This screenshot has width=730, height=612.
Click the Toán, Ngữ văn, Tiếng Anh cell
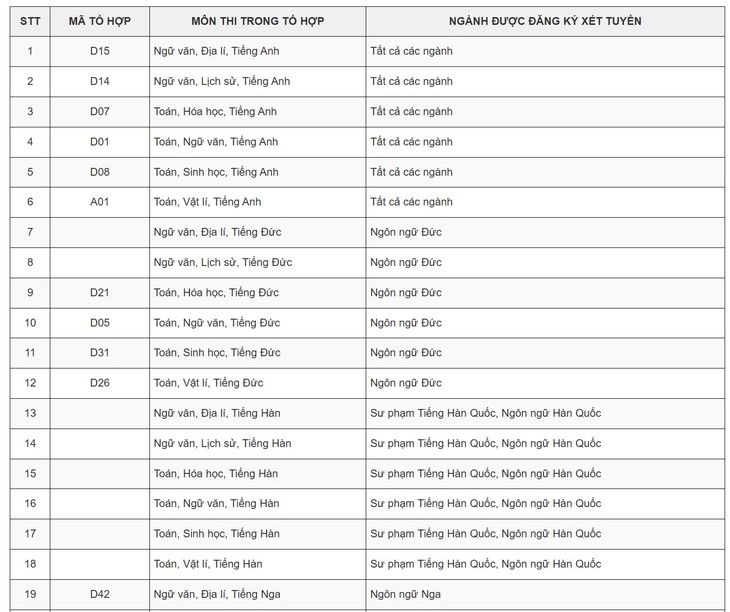[x=217, y=142]
